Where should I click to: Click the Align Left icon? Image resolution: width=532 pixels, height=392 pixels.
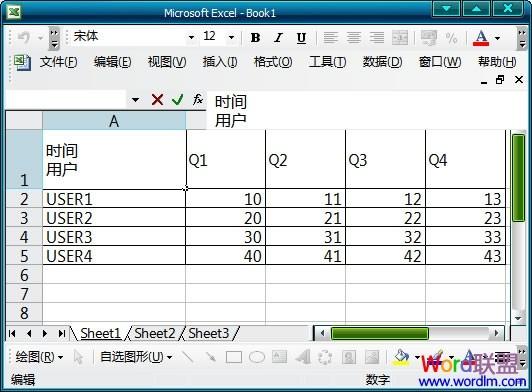(331, 38)
